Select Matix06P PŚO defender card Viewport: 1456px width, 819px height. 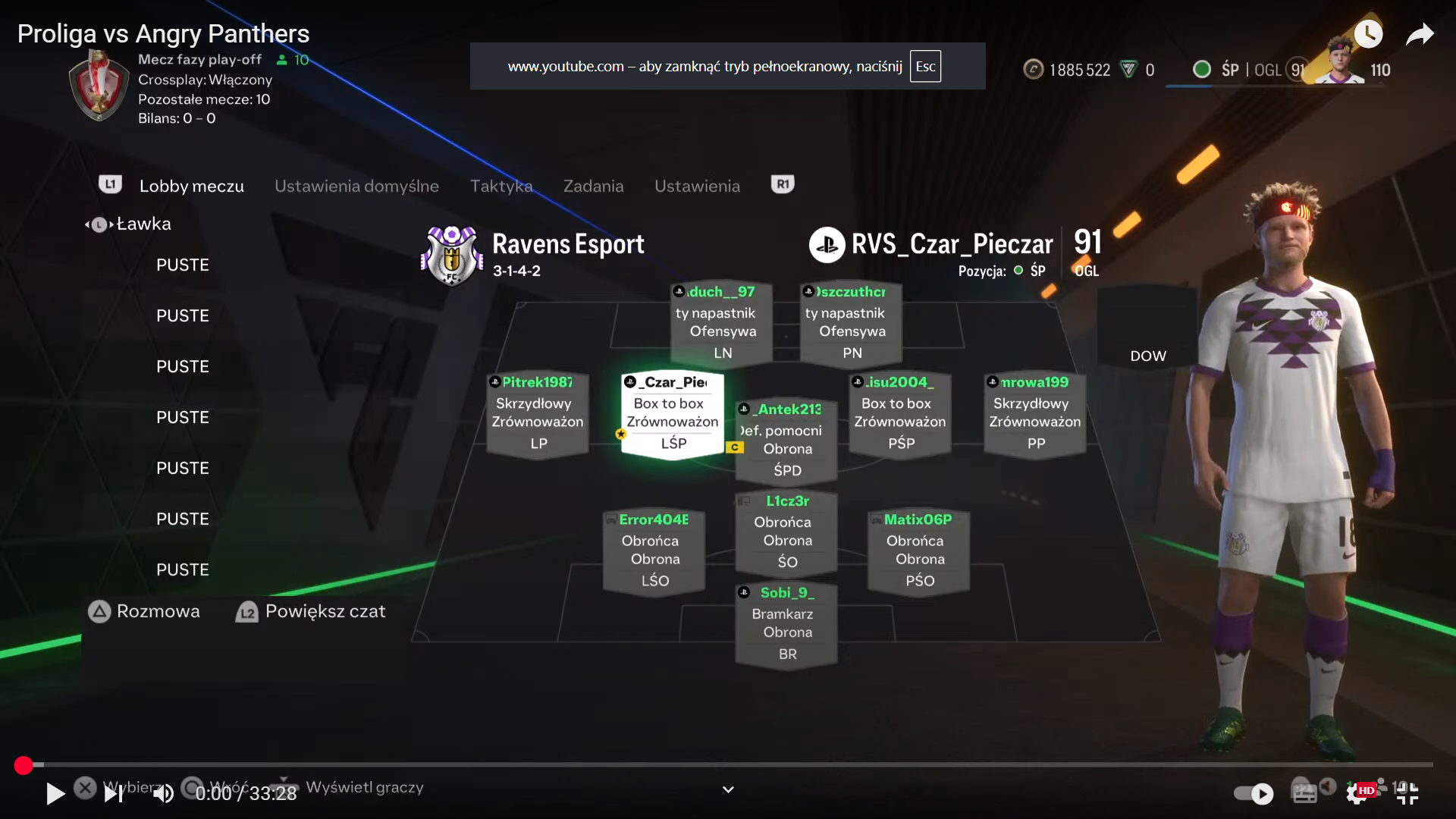[x=918, y=551]
